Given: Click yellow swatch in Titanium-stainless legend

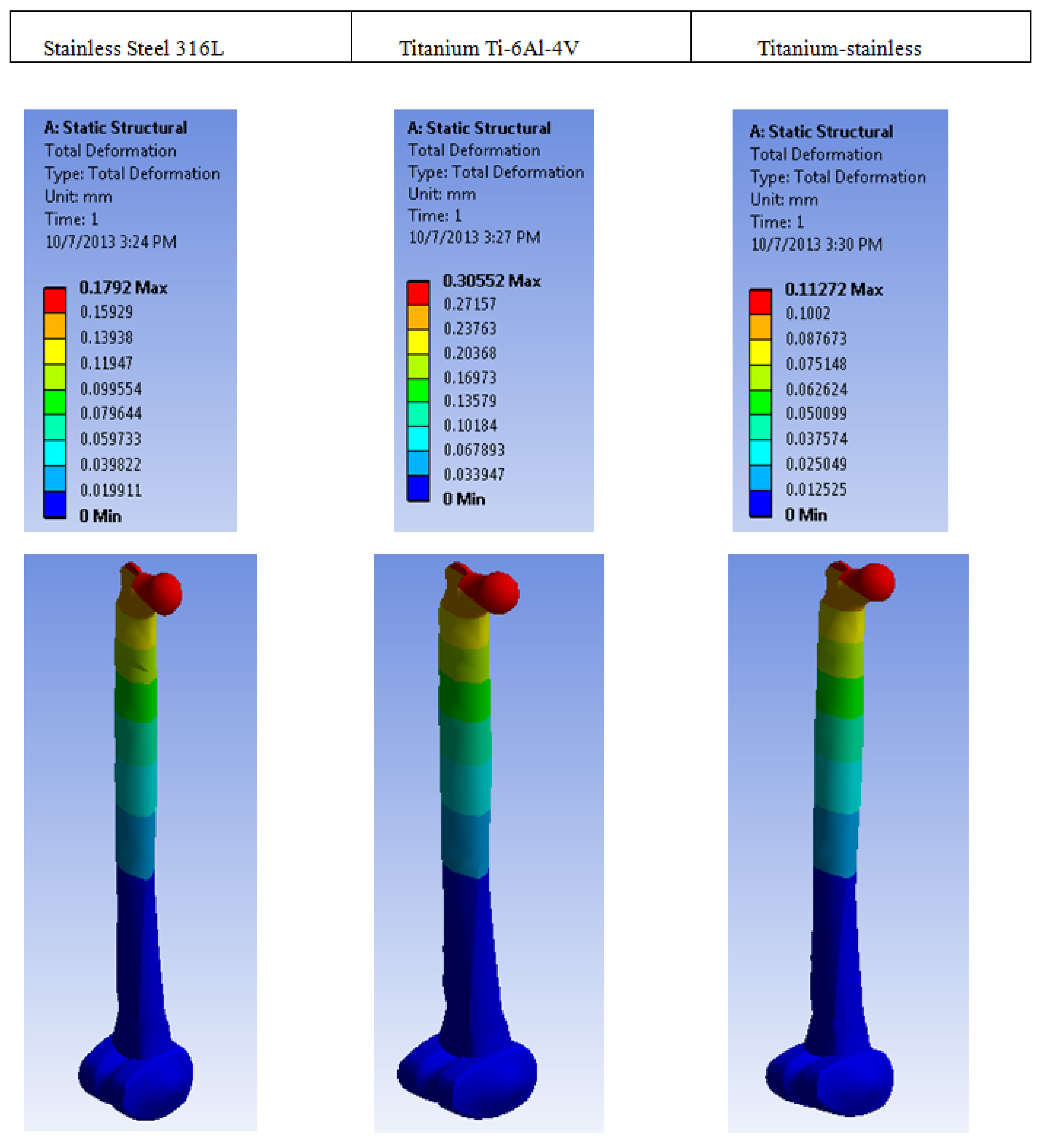Looking at the screenshot, I should [760, 352].
